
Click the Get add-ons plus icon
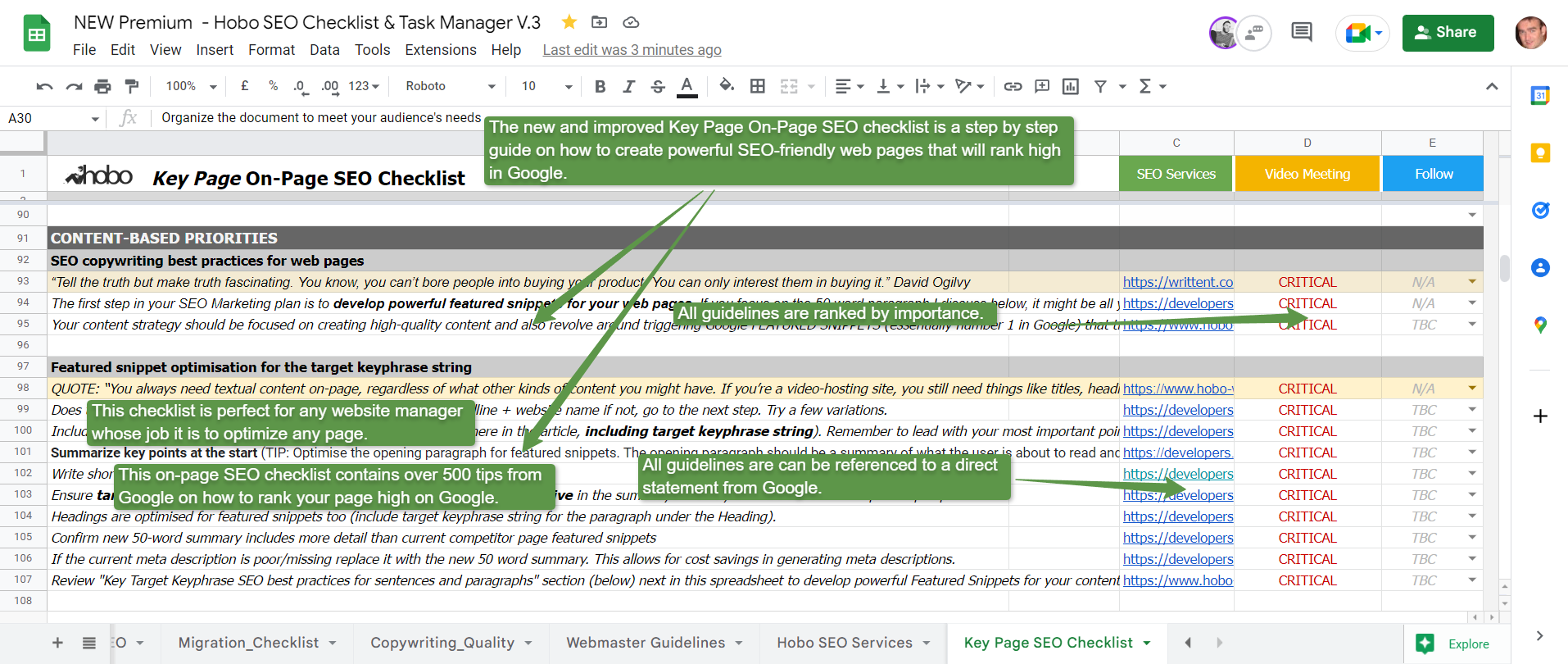point(1540,416)
